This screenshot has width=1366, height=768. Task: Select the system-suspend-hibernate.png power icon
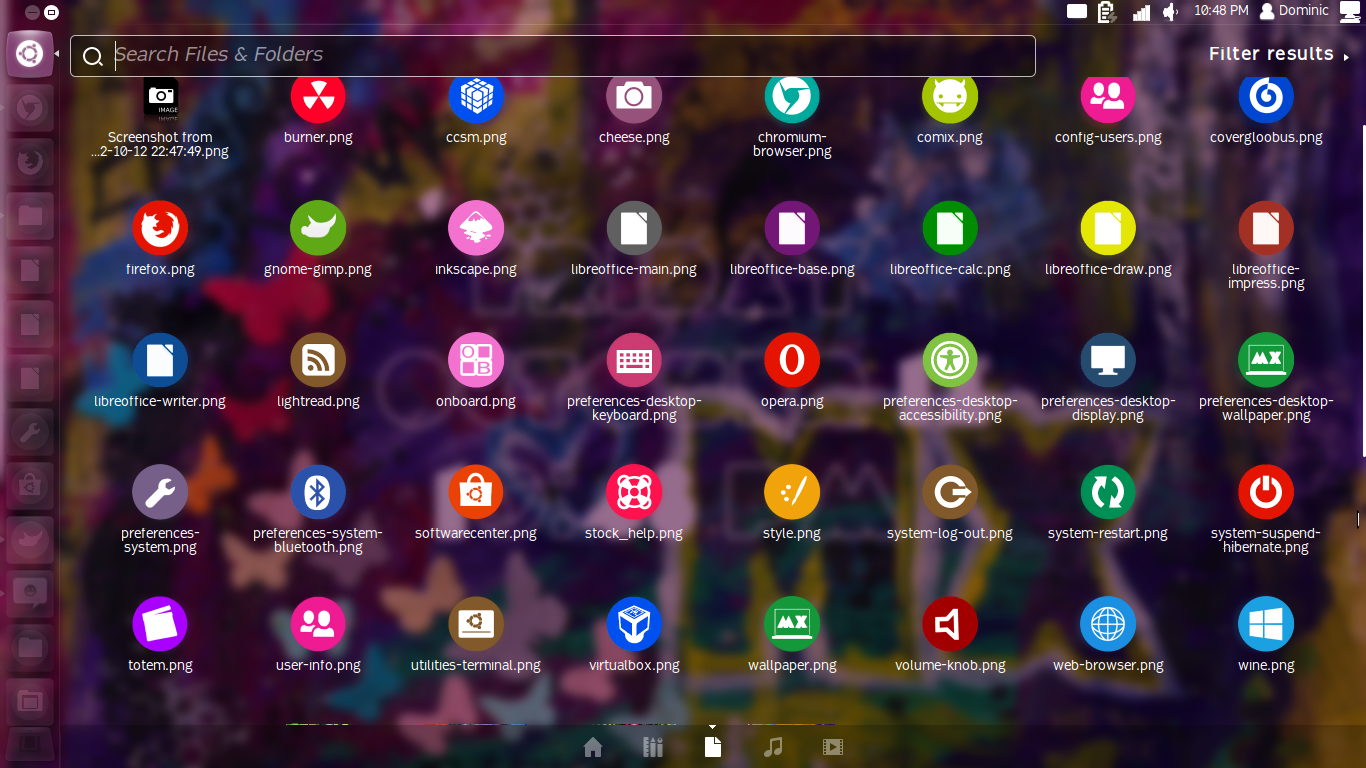click(x=1266, y=492)
